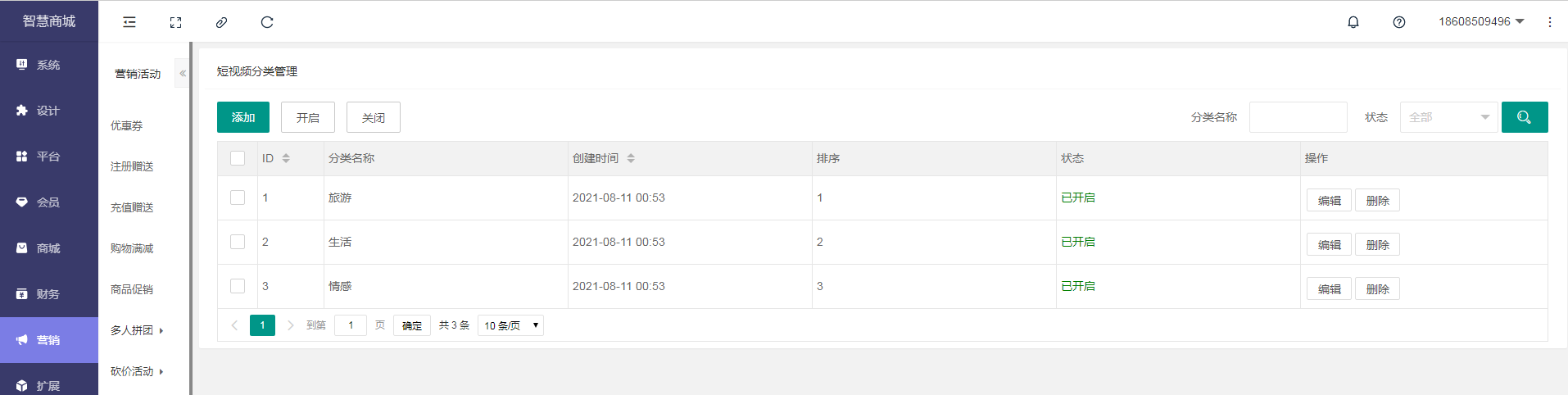1568x395 pixels.
Task: Refresh the page with the reload icon
Action: 267,22
